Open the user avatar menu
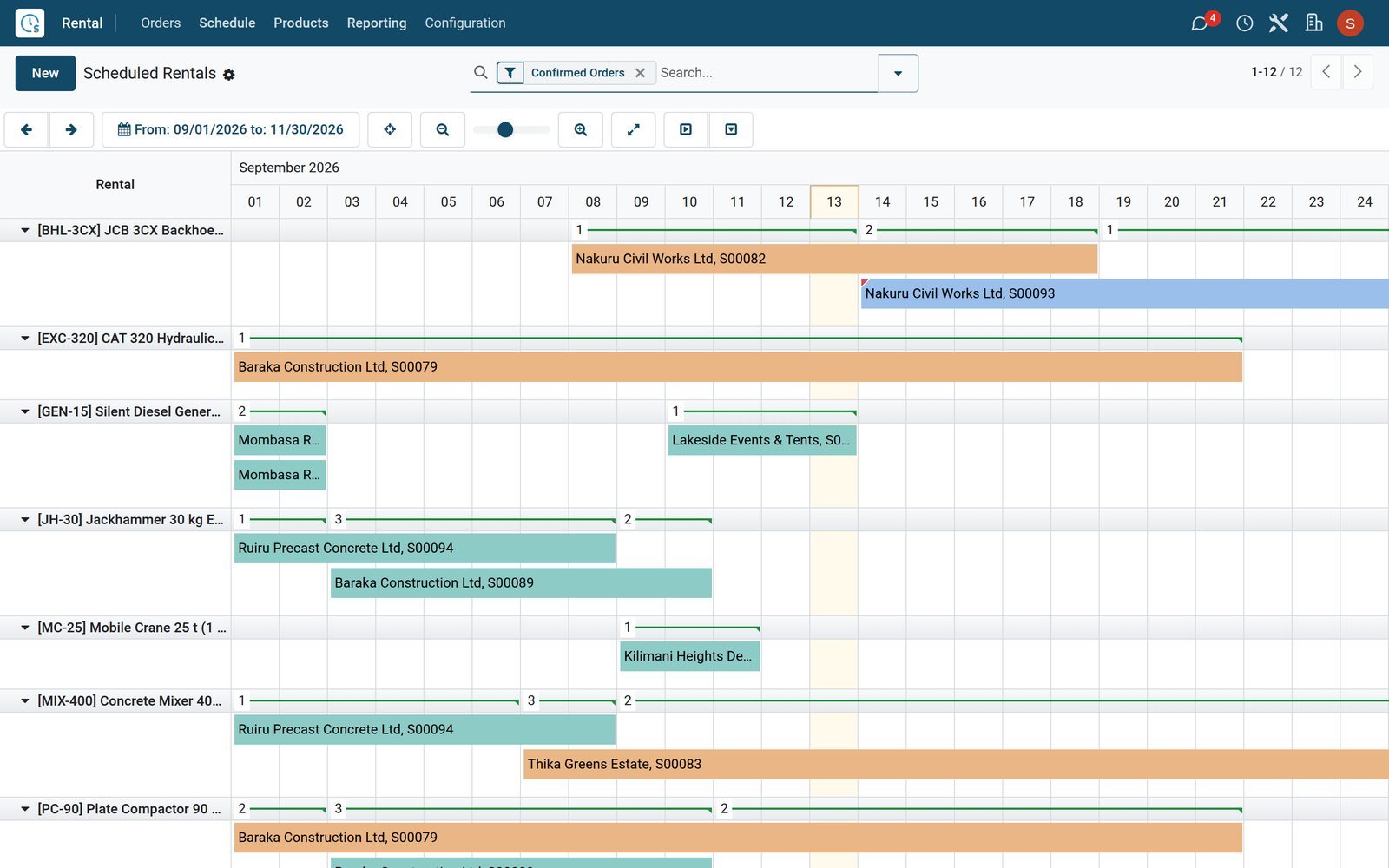 (1350, 23)
